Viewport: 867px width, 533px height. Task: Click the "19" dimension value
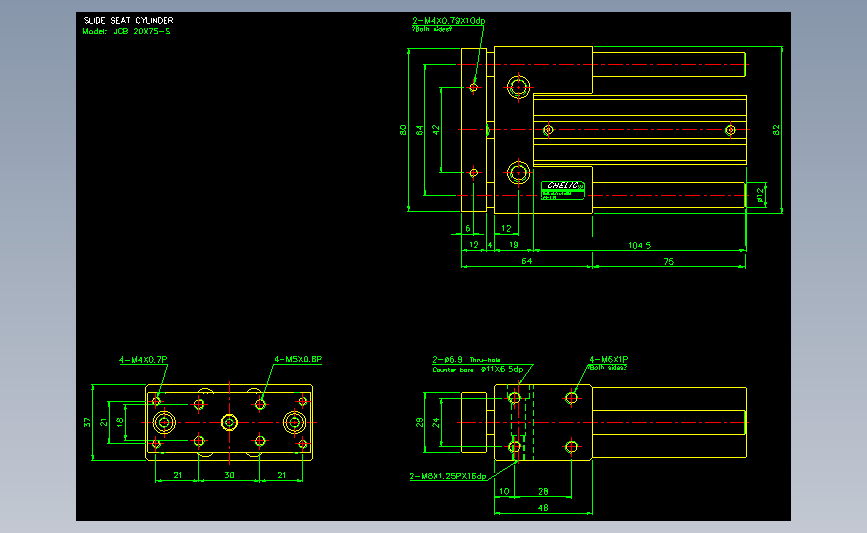(x=514, y=245)
